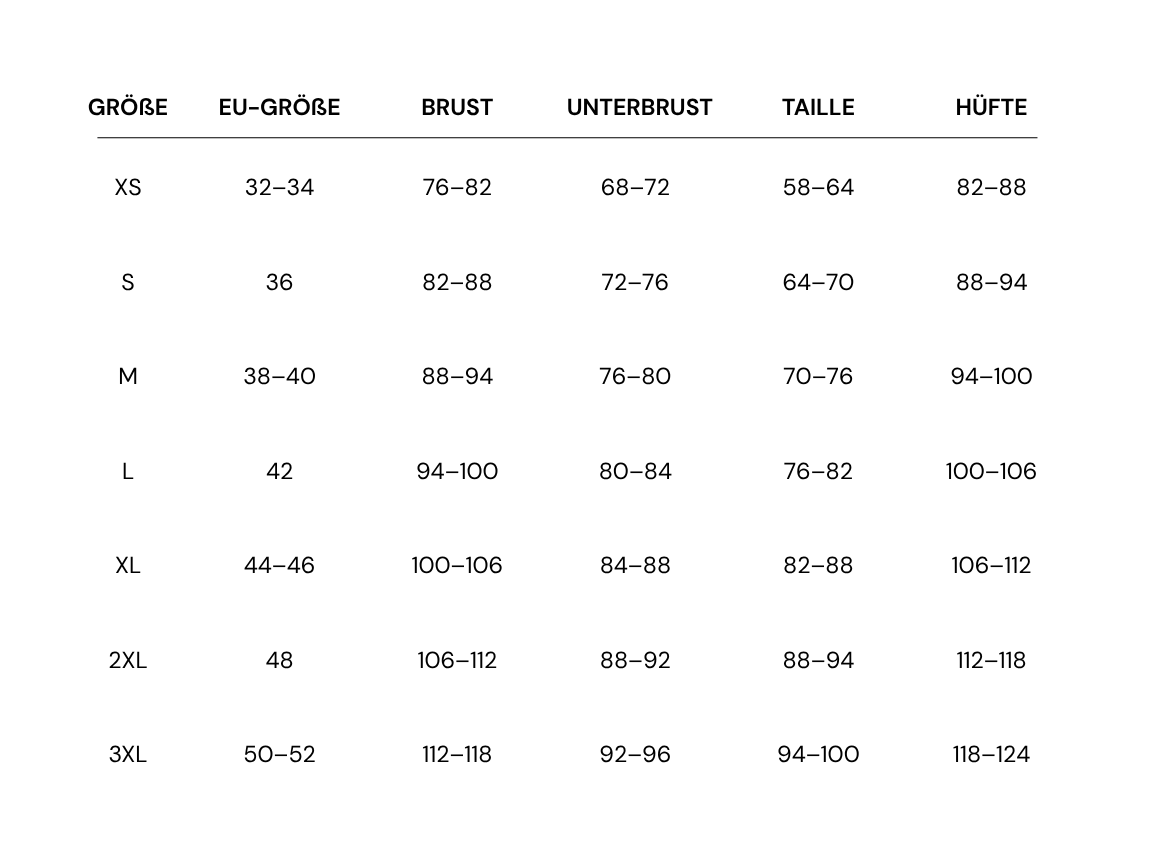Click EU size 50–52 cell

tap(279, 754)
